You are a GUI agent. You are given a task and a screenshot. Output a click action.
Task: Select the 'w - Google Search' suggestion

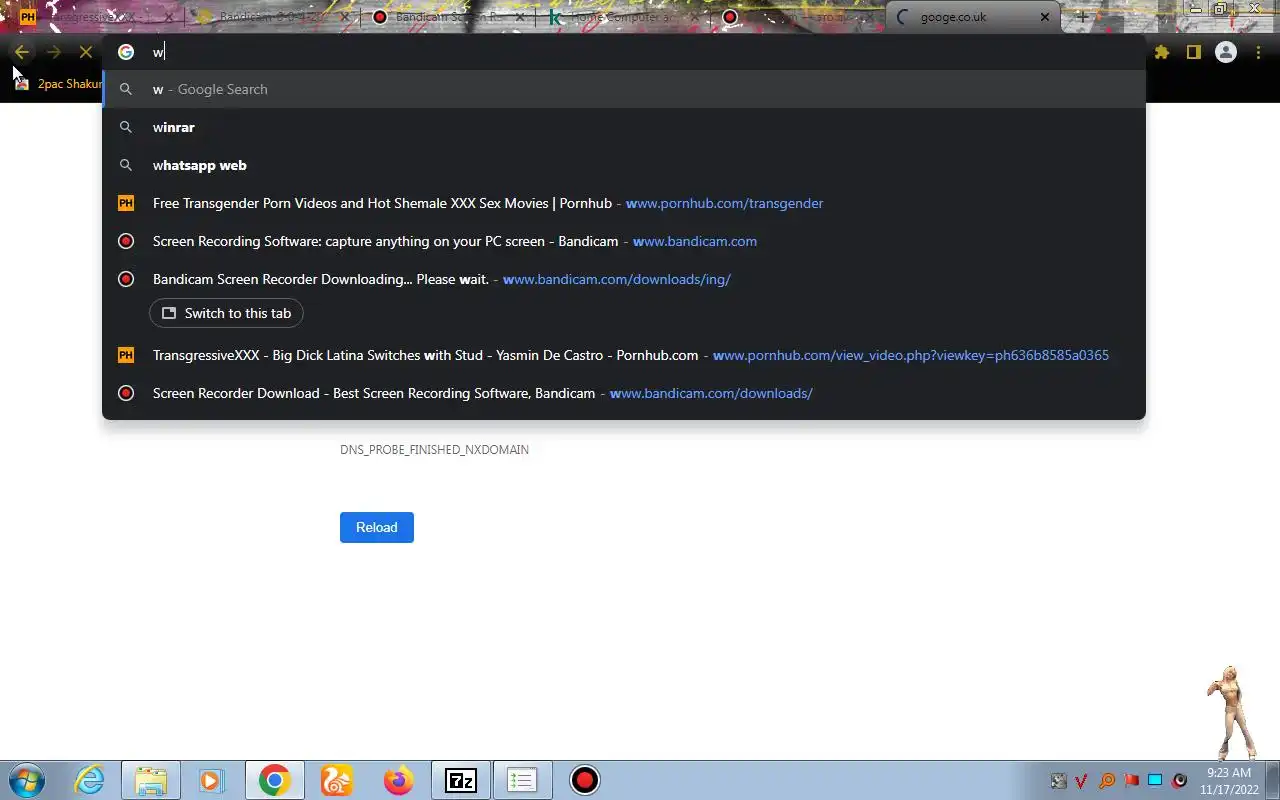[x=624, y=89]
